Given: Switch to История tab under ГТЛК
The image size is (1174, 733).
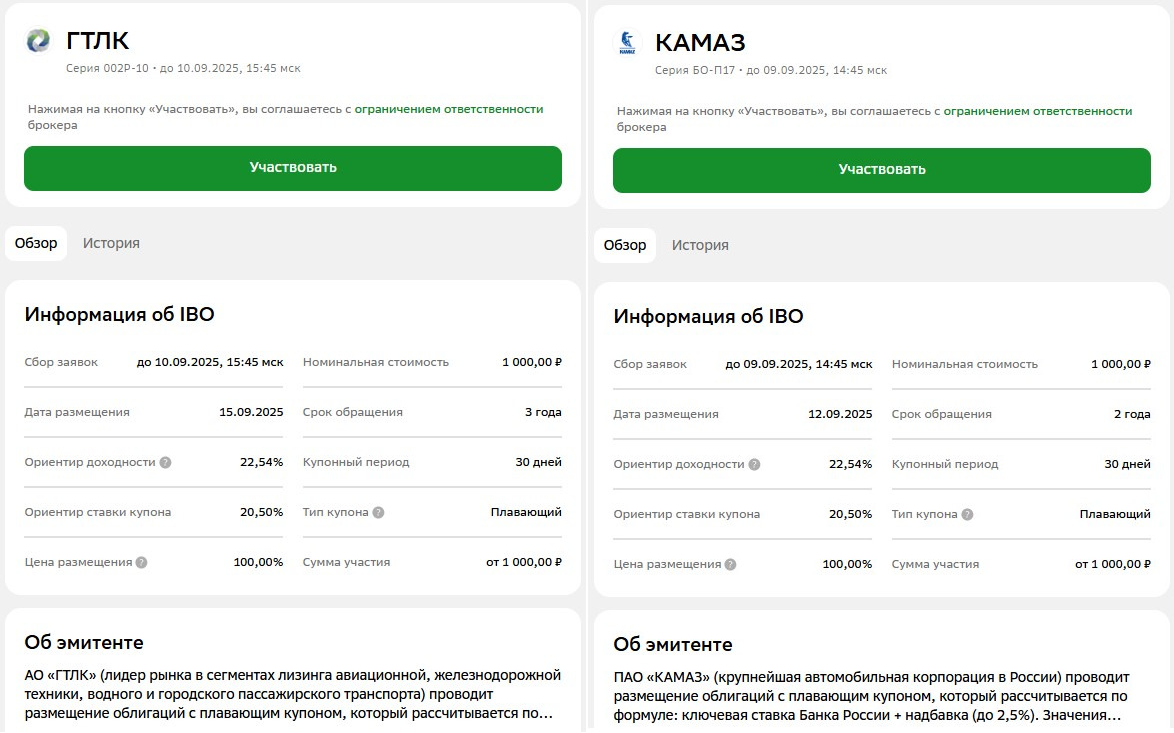Looking at the screenshot, I should [111, 243].
